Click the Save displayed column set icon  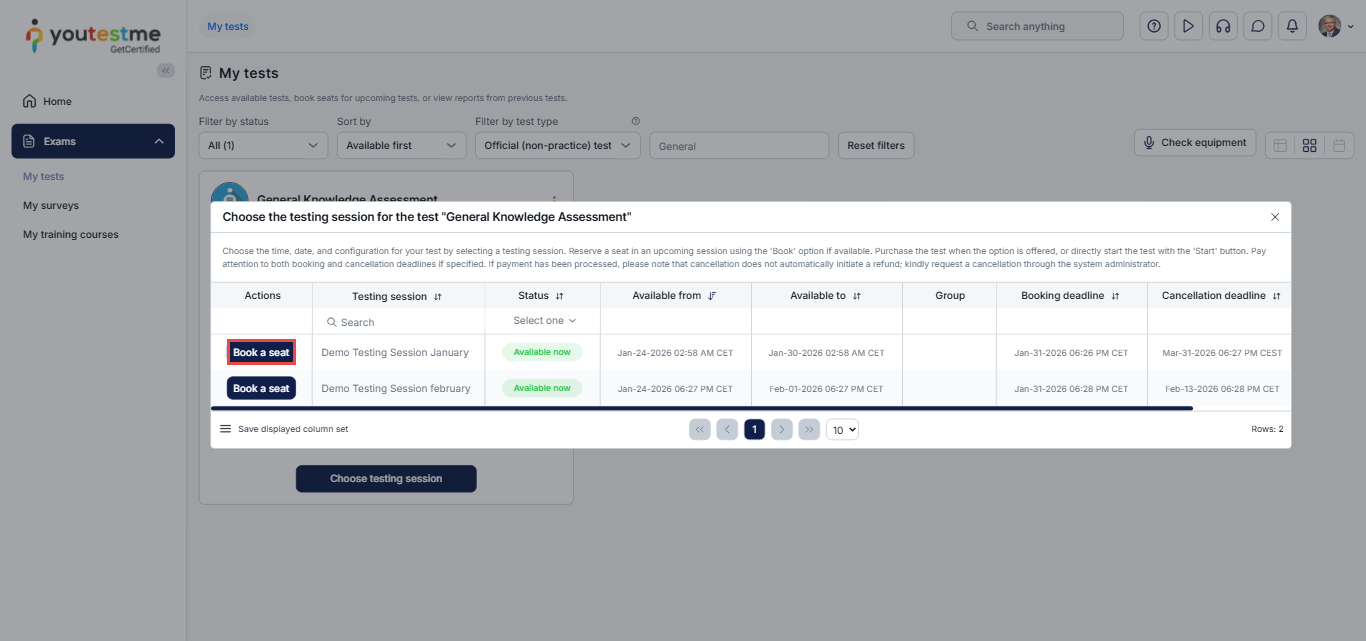pos(225,429)
